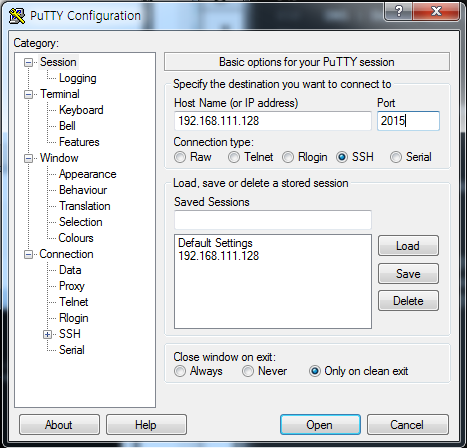Open the Translation settings category
Image resolution: width=467 pixels, height=448 pixels.
coord(85,206)
